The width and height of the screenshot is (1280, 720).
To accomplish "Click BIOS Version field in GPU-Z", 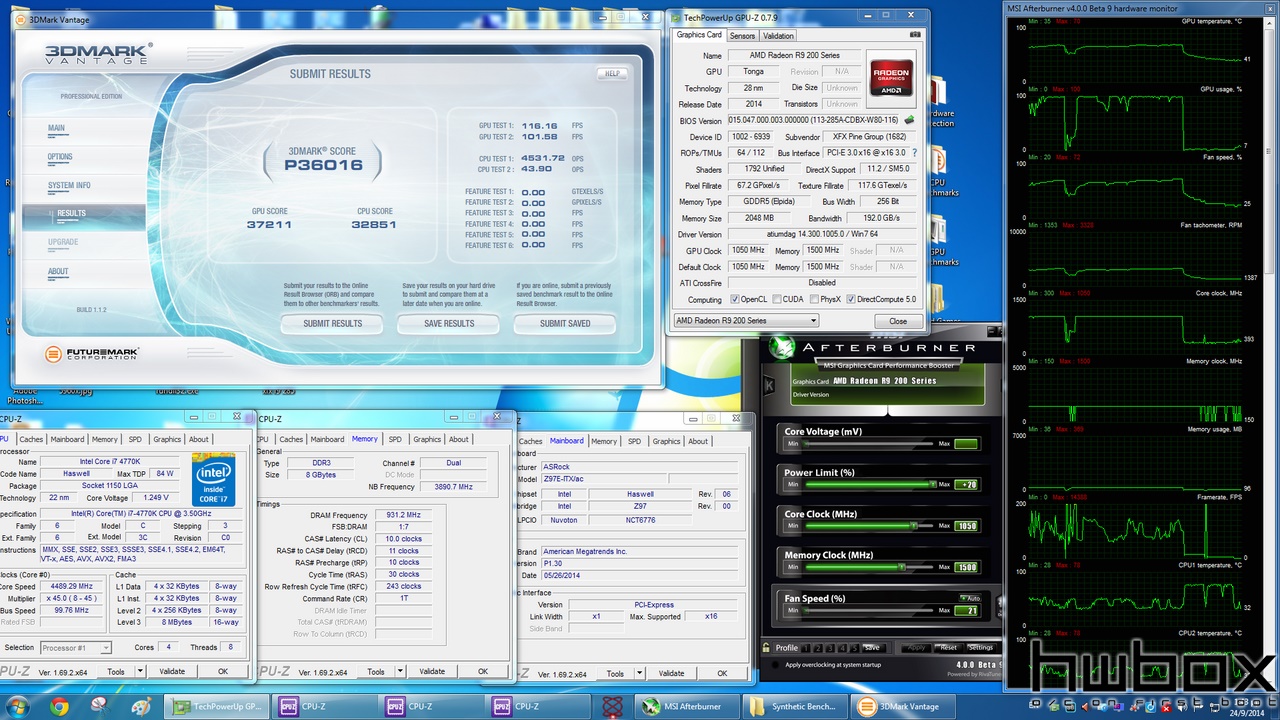I will point(814,121).
